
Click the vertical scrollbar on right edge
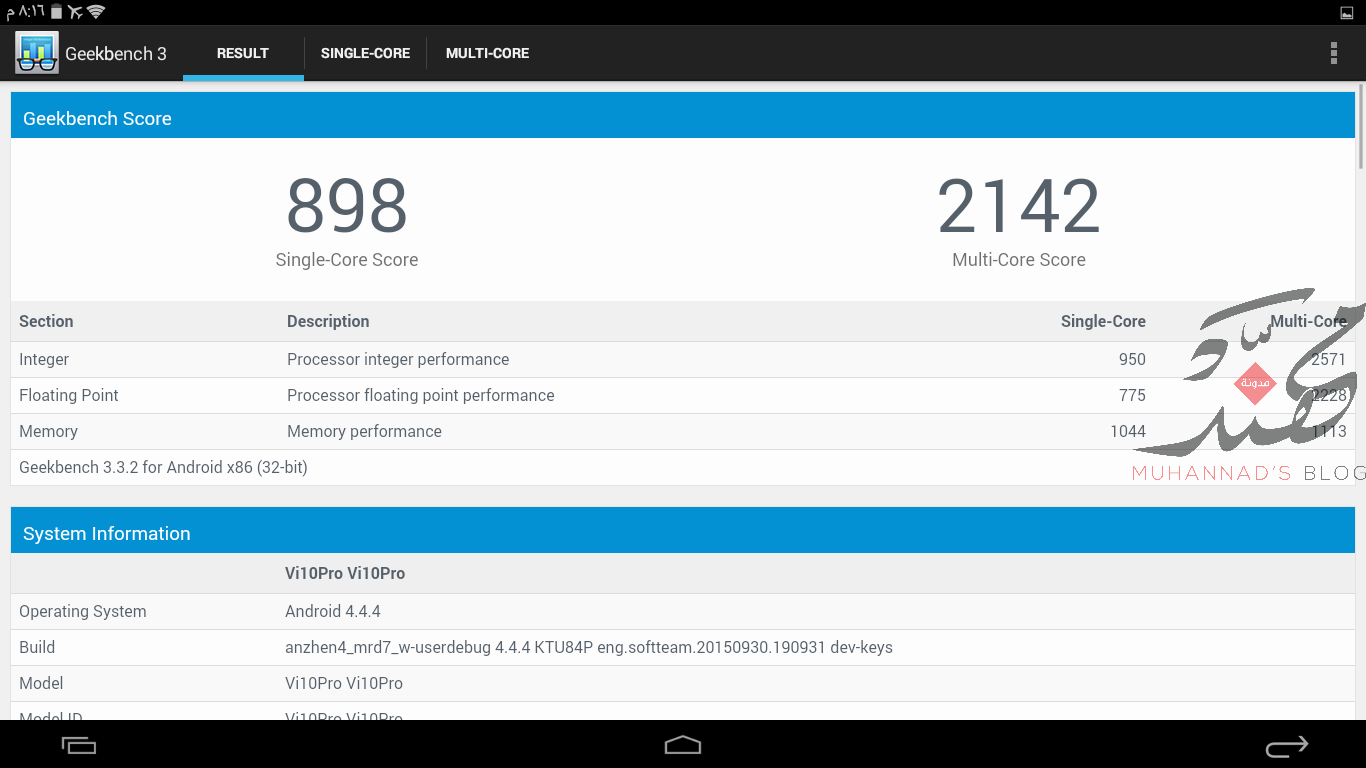click(1360, 130)
